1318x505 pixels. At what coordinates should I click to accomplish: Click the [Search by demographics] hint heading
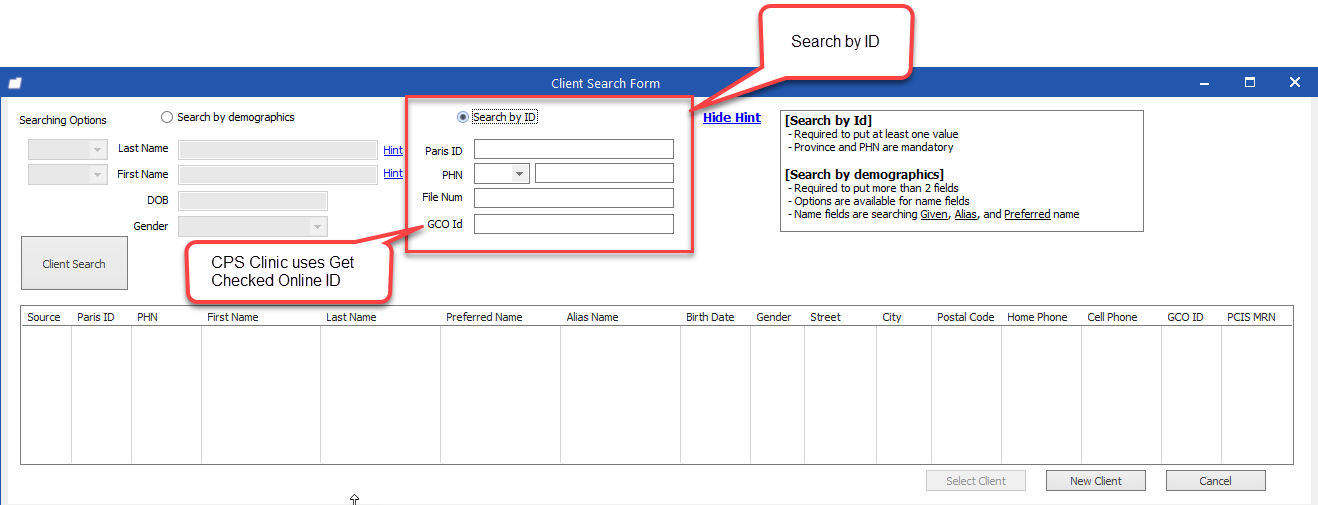(x=864, y=175)
